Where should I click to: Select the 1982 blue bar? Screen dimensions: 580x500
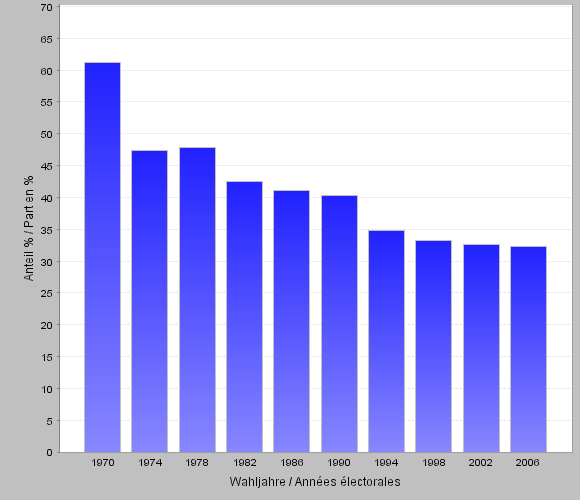pyautogui.click(x=245, y=317)
